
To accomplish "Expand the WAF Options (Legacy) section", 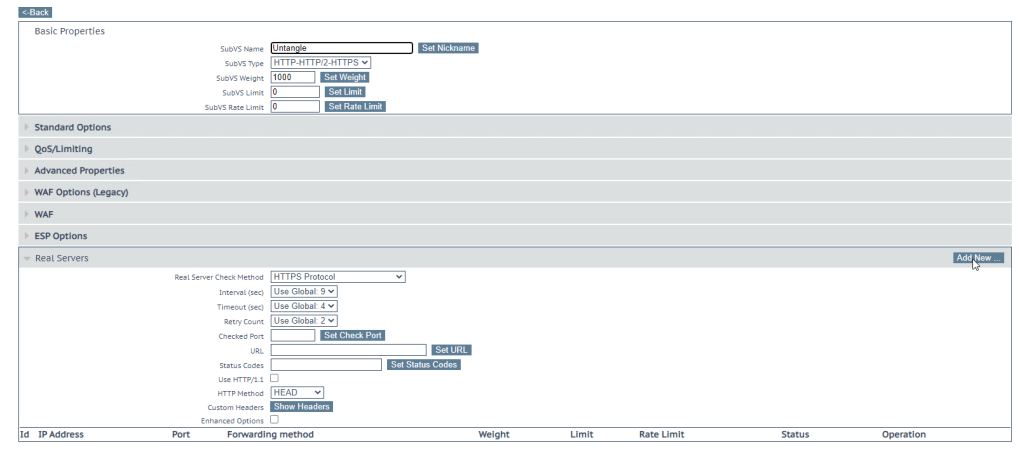I will coord(81,192).
